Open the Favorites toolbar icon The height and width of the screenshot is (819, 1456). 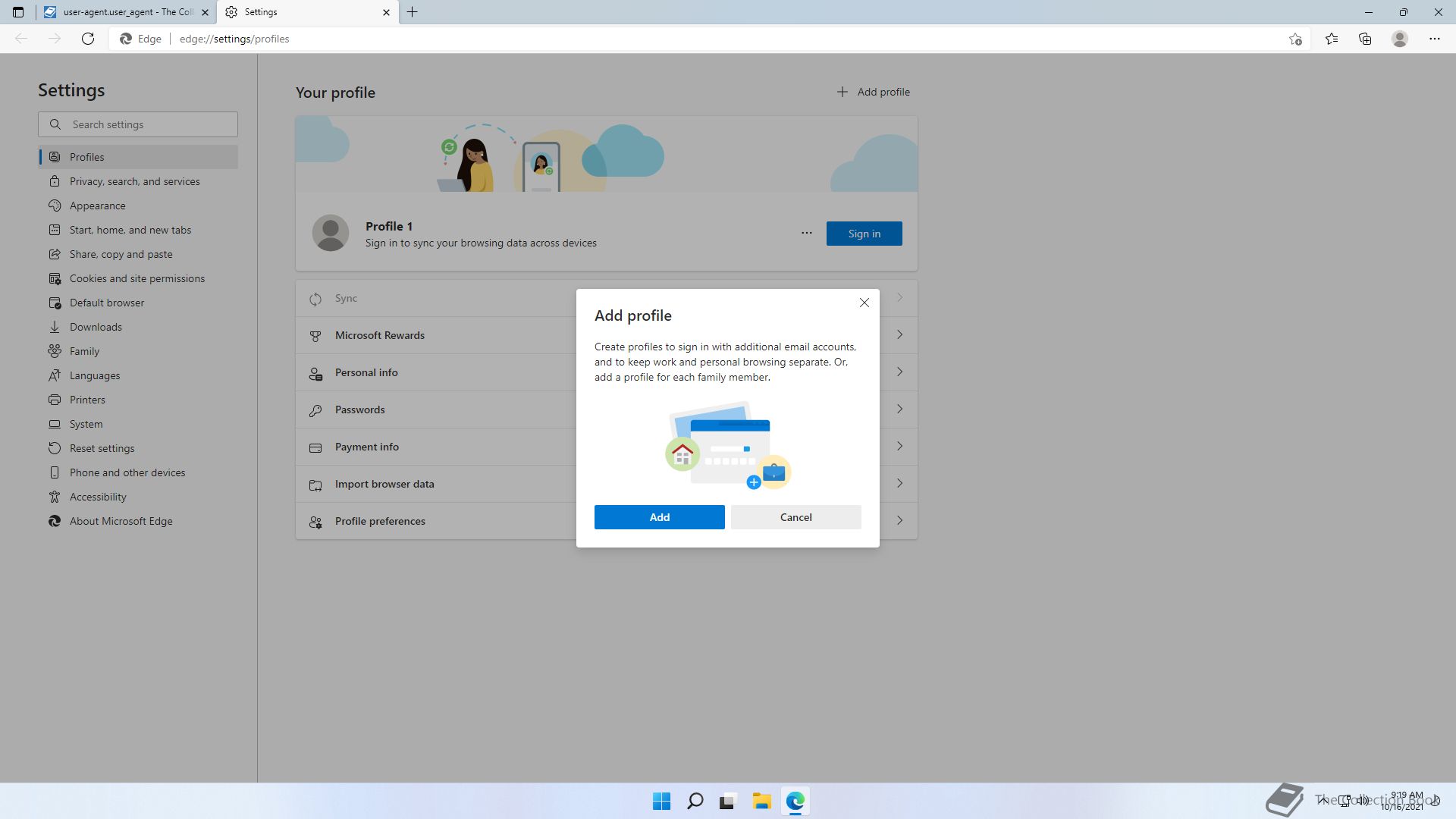(1331, 39)
